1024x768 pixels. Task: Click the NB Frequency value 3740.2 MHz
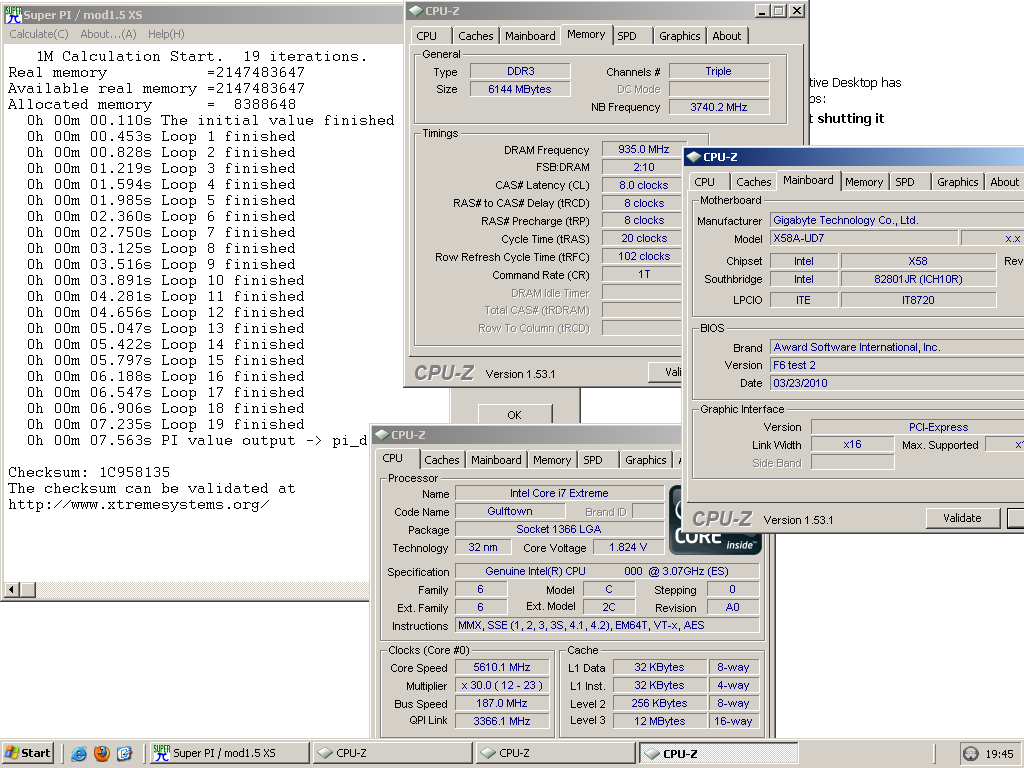719,107
